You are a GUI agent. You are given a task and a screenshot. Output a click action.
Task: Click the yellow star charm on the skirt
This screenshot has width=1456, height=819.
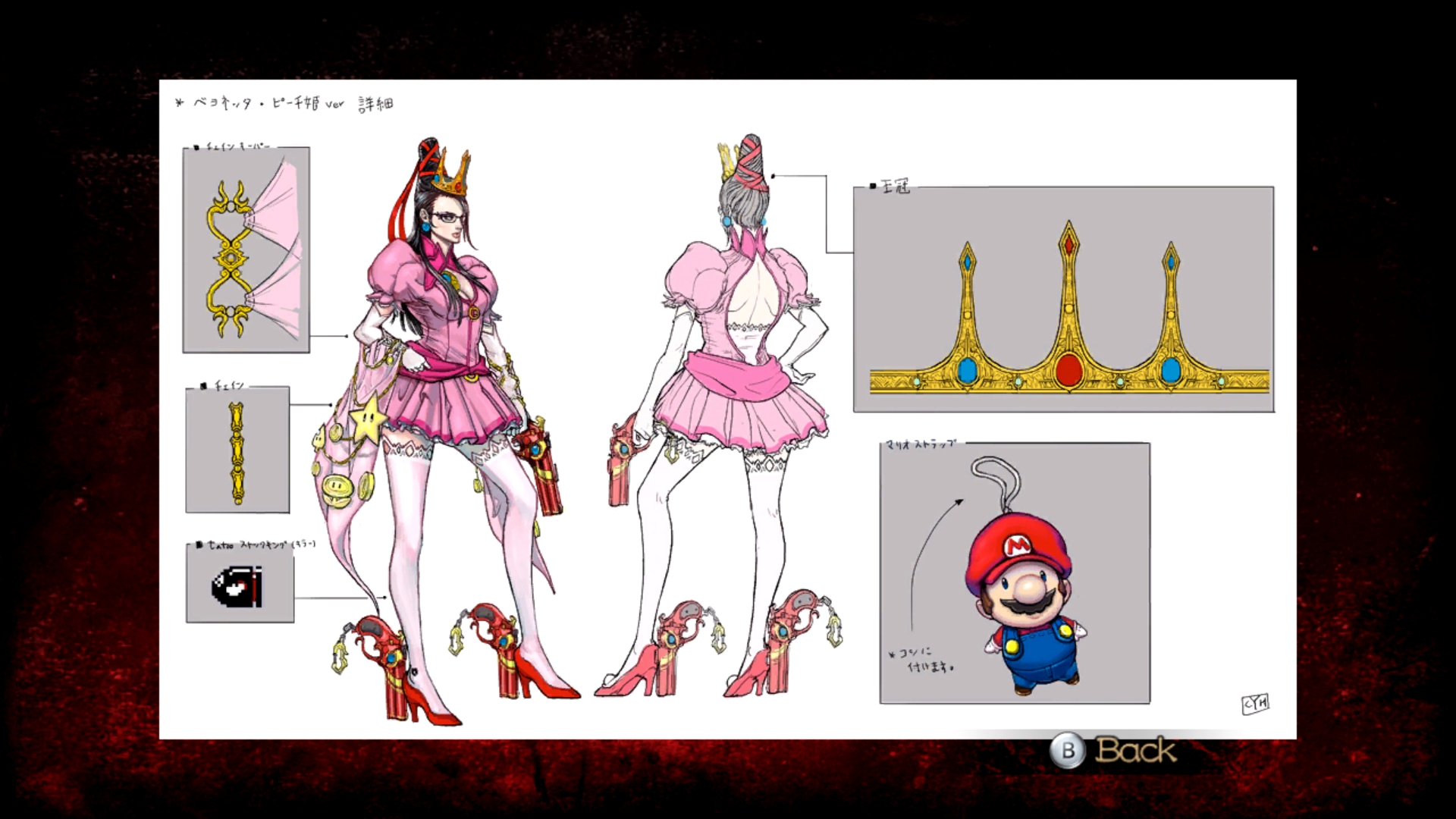pyautogui.click(x=369, y=419)
